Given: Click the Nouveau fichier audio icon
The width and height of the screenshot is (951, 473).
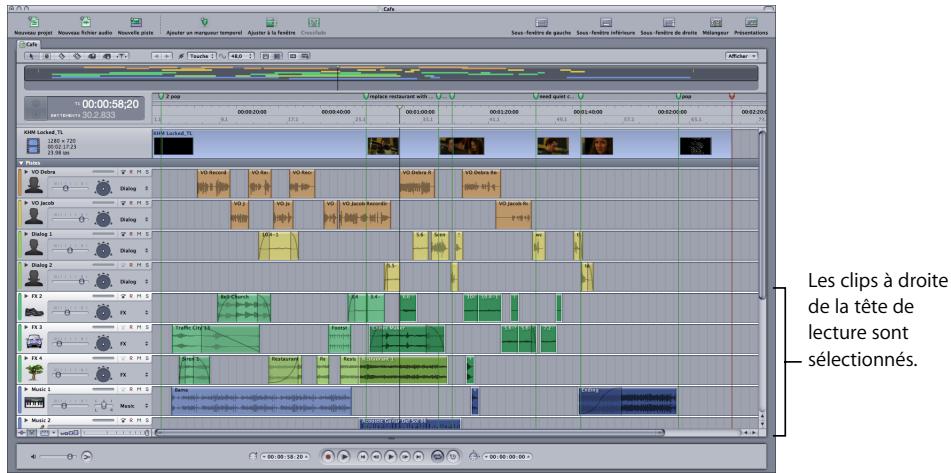Looking at the screenshot, I should click(x=86, y=22).
